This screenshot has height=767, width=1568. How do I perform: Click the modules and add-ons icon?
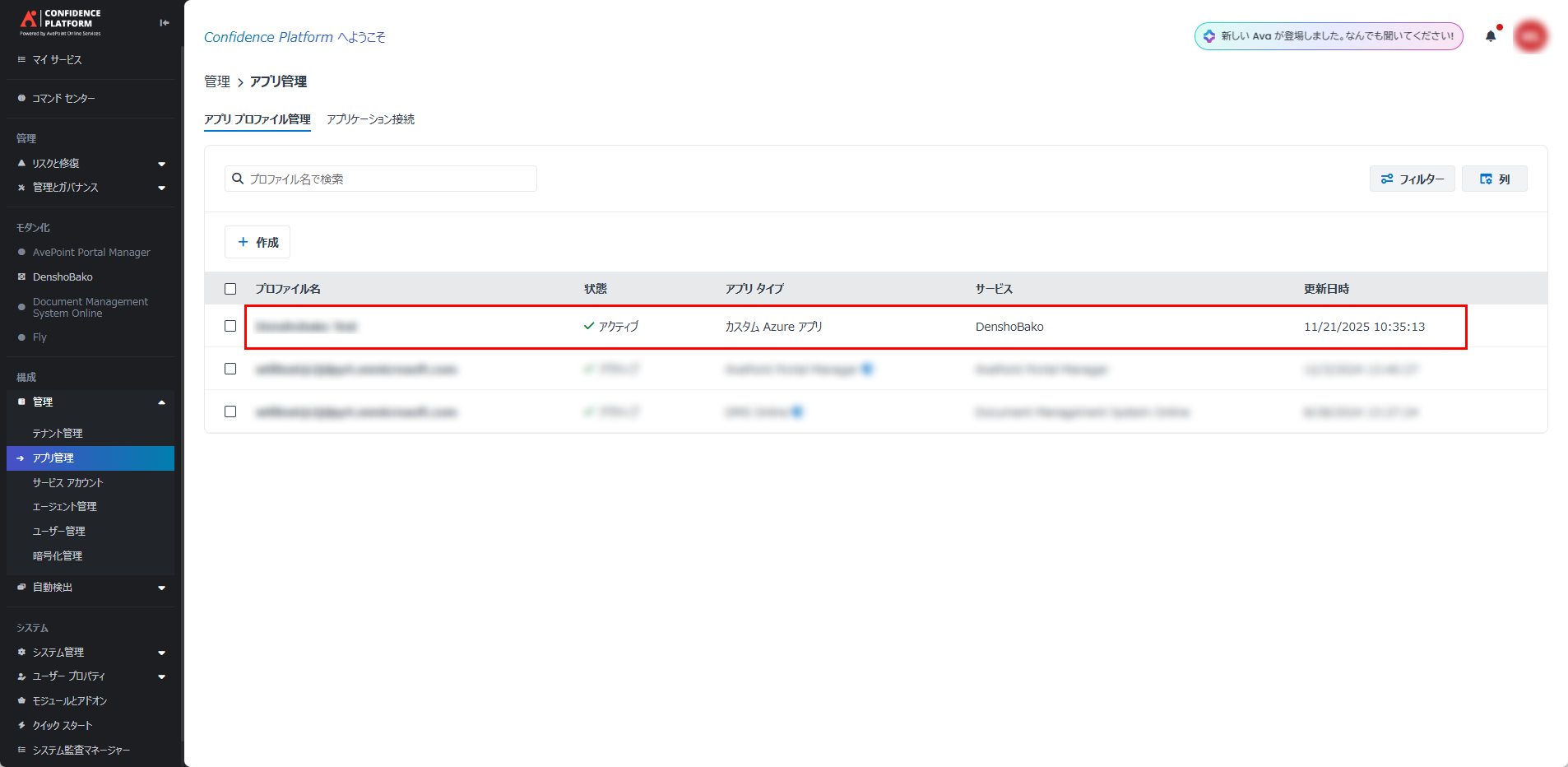pyautogui.click(x=21, y=700)
